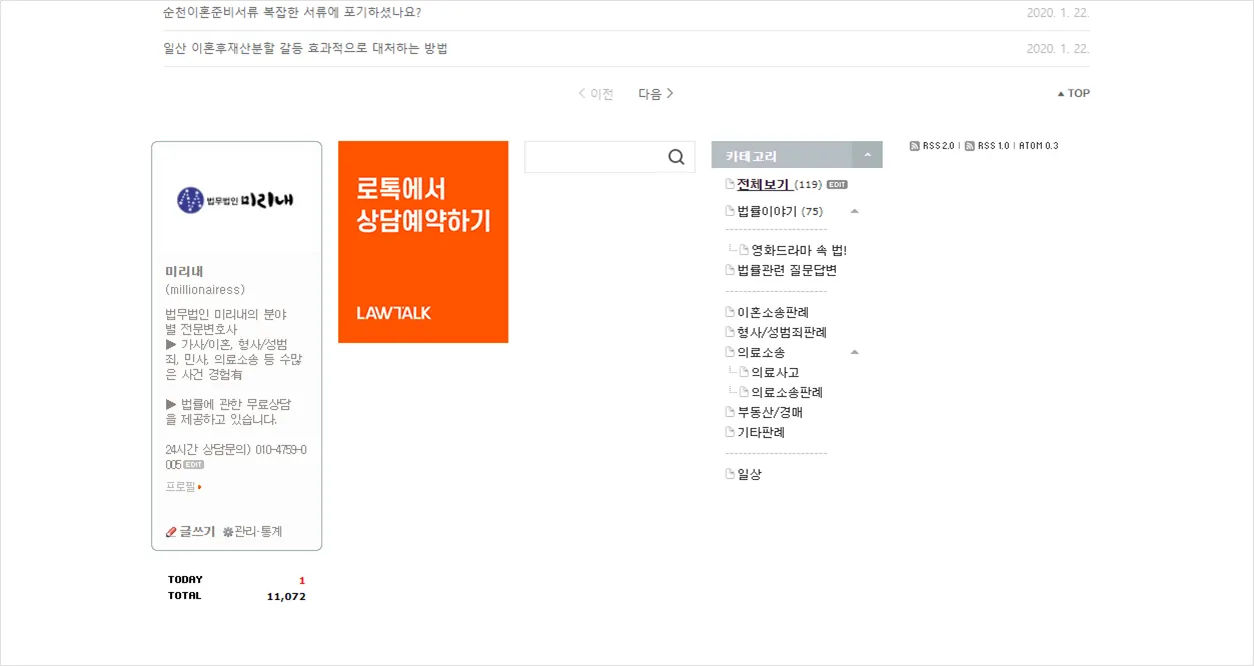Image resolution: width=1254 pixels, height=666 pixels.
Task: Click the EDIT badge next to 전체보기
Action: coord(837,185)
